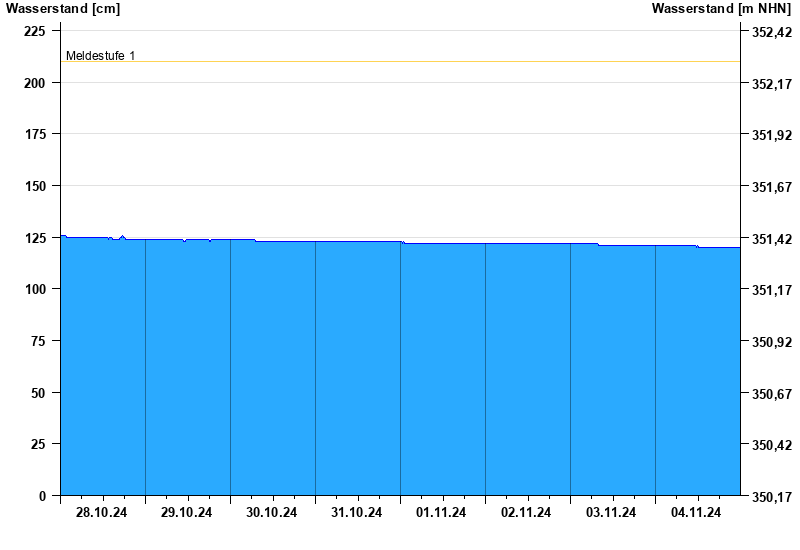Click the Wasserstand [m NHN] axis title

tap(721, 9)
